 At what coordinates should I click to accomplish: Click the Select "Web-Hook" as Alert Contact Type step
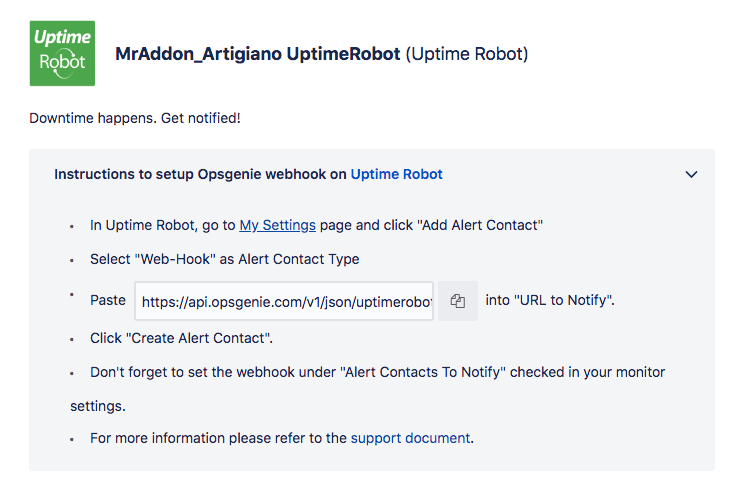[224, 259]
